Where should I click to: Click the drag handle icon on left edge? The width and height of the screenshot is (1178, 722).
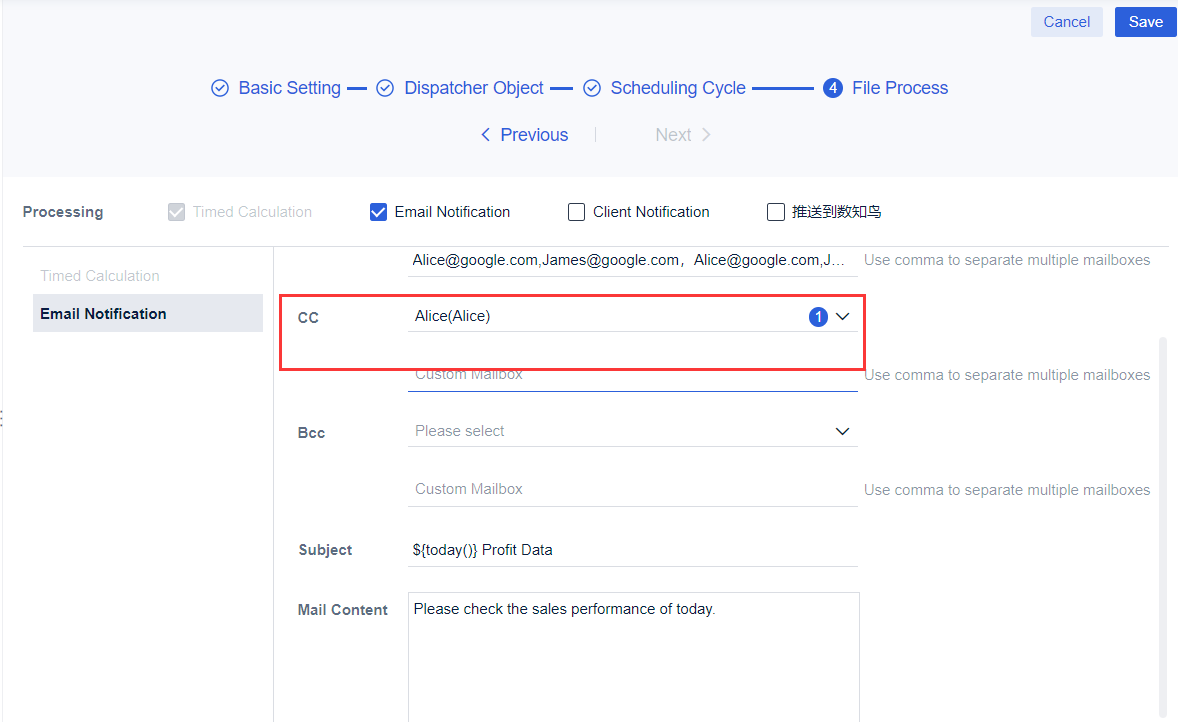(x=3, y=420)
